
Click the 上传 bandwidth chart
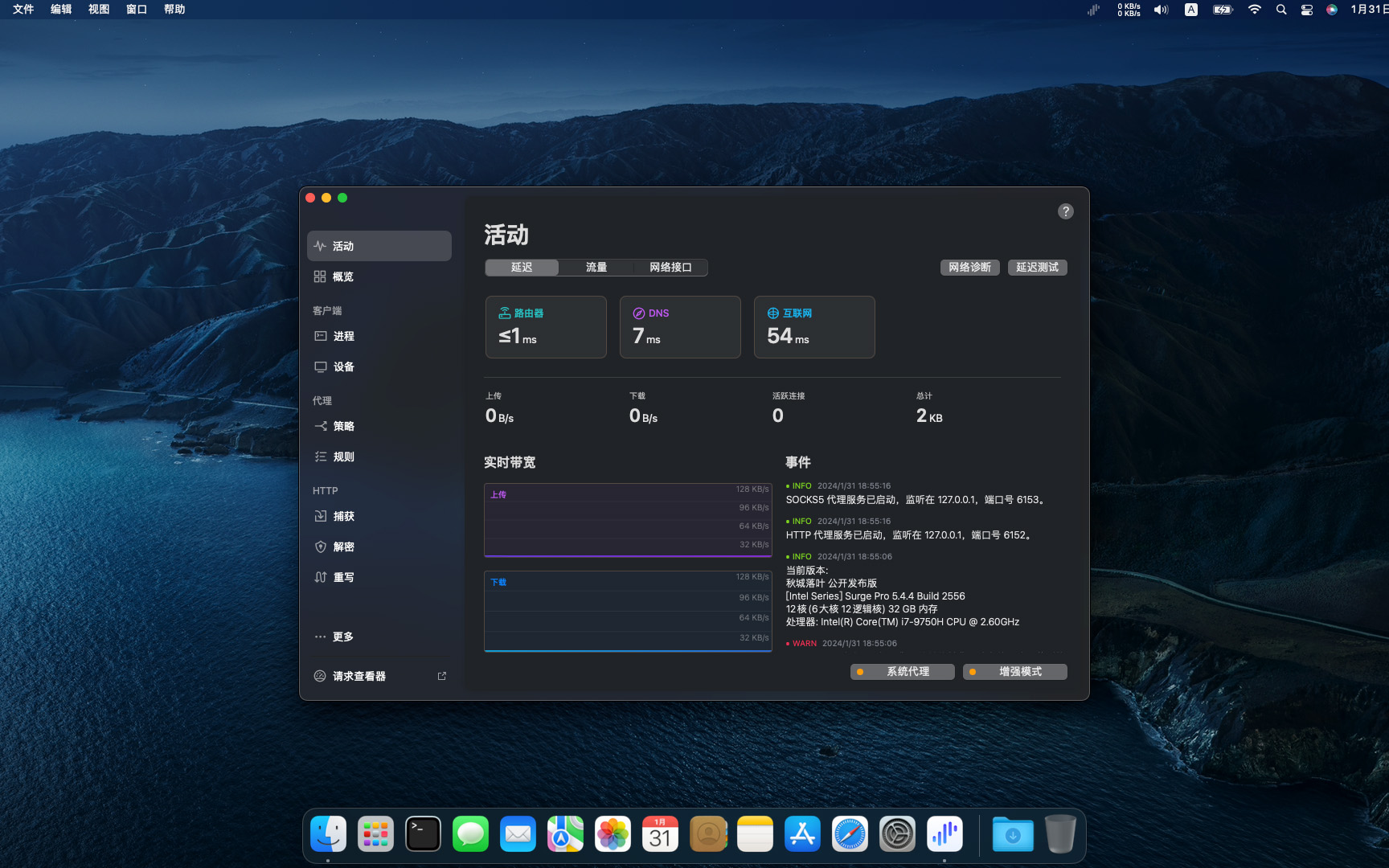628,520
